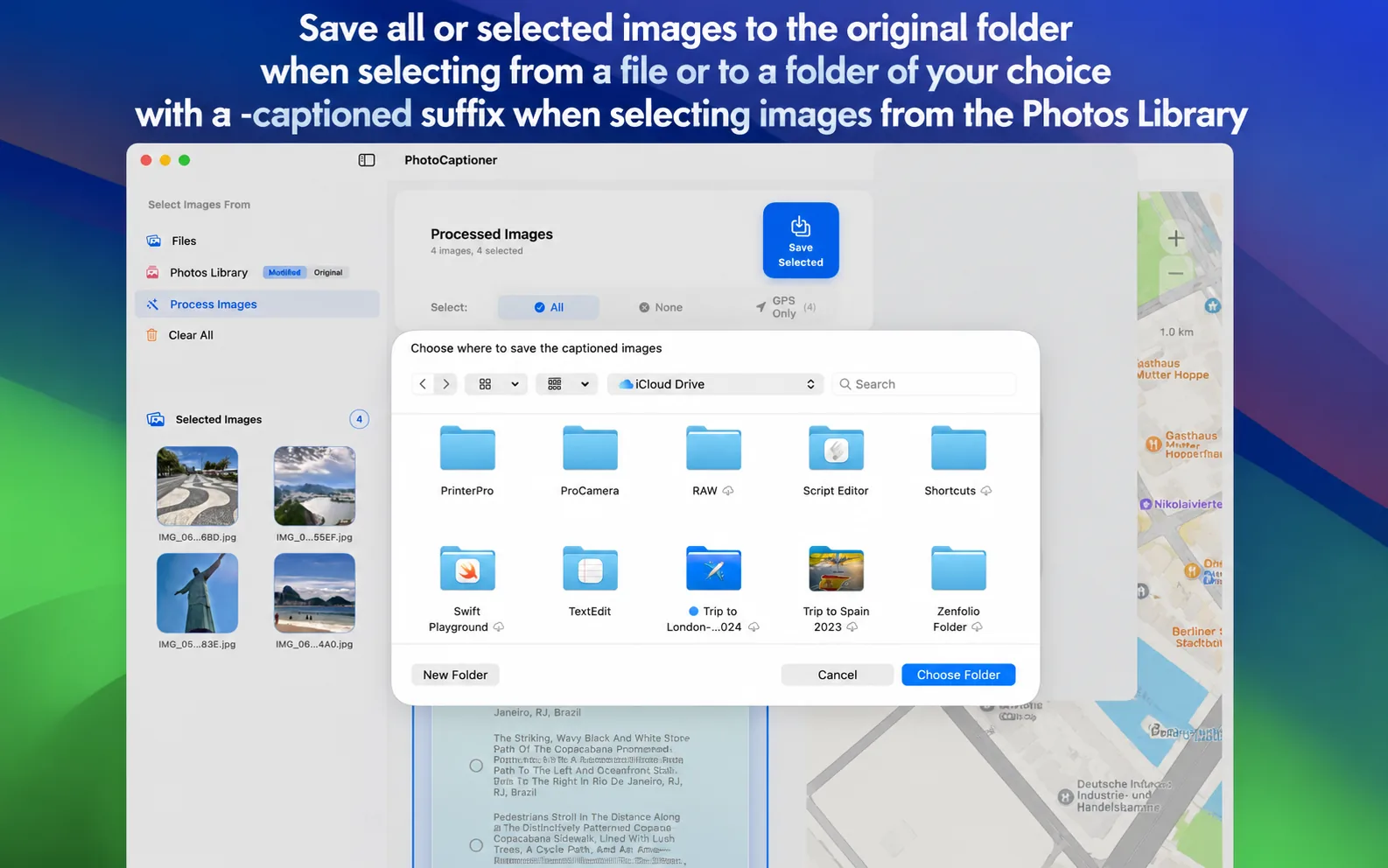Click the Files source icon
Image resolution: width=1388 pixels, height=868 pixels.
pyautogui.click(x=153, y=241)
